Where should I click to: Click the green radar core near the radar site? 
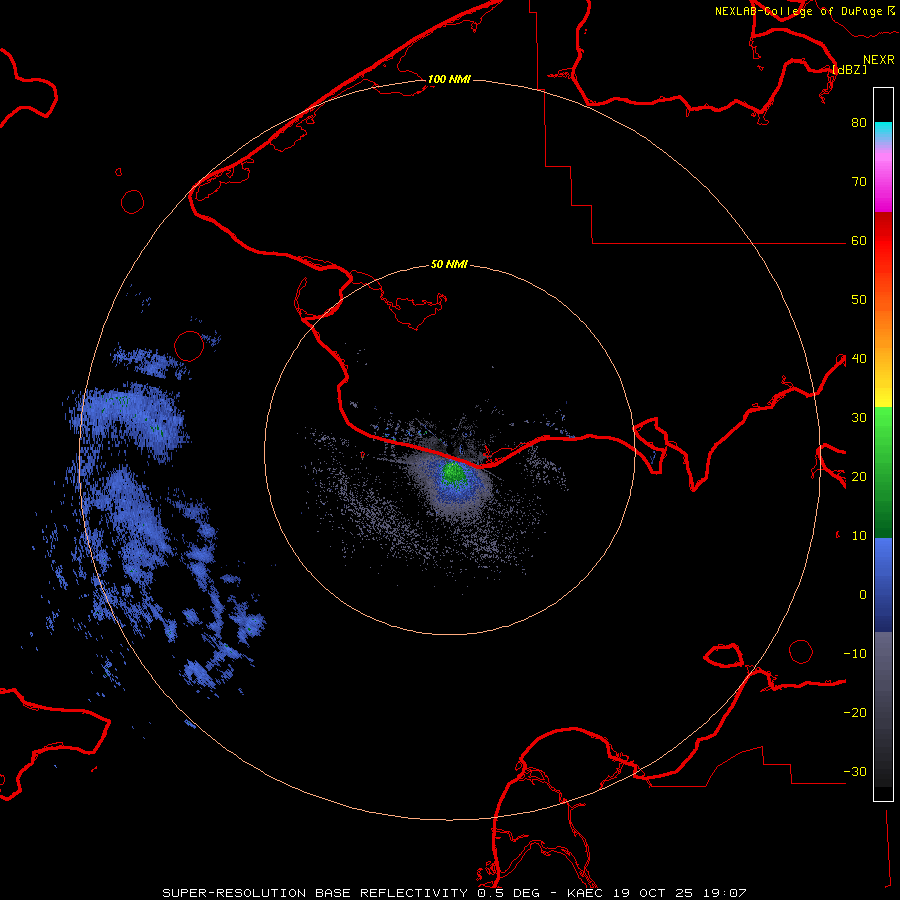(453, 472)
